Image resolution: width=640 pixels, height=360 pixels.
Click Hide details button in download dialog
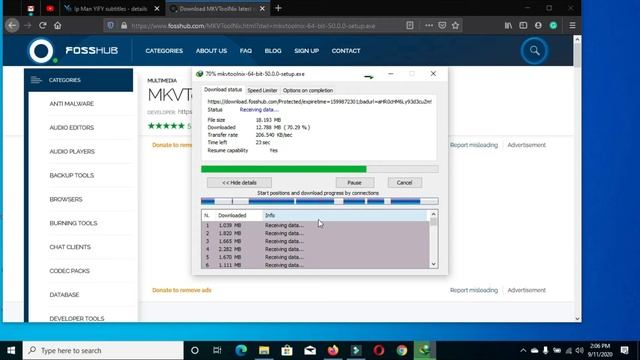pos(239,182)
